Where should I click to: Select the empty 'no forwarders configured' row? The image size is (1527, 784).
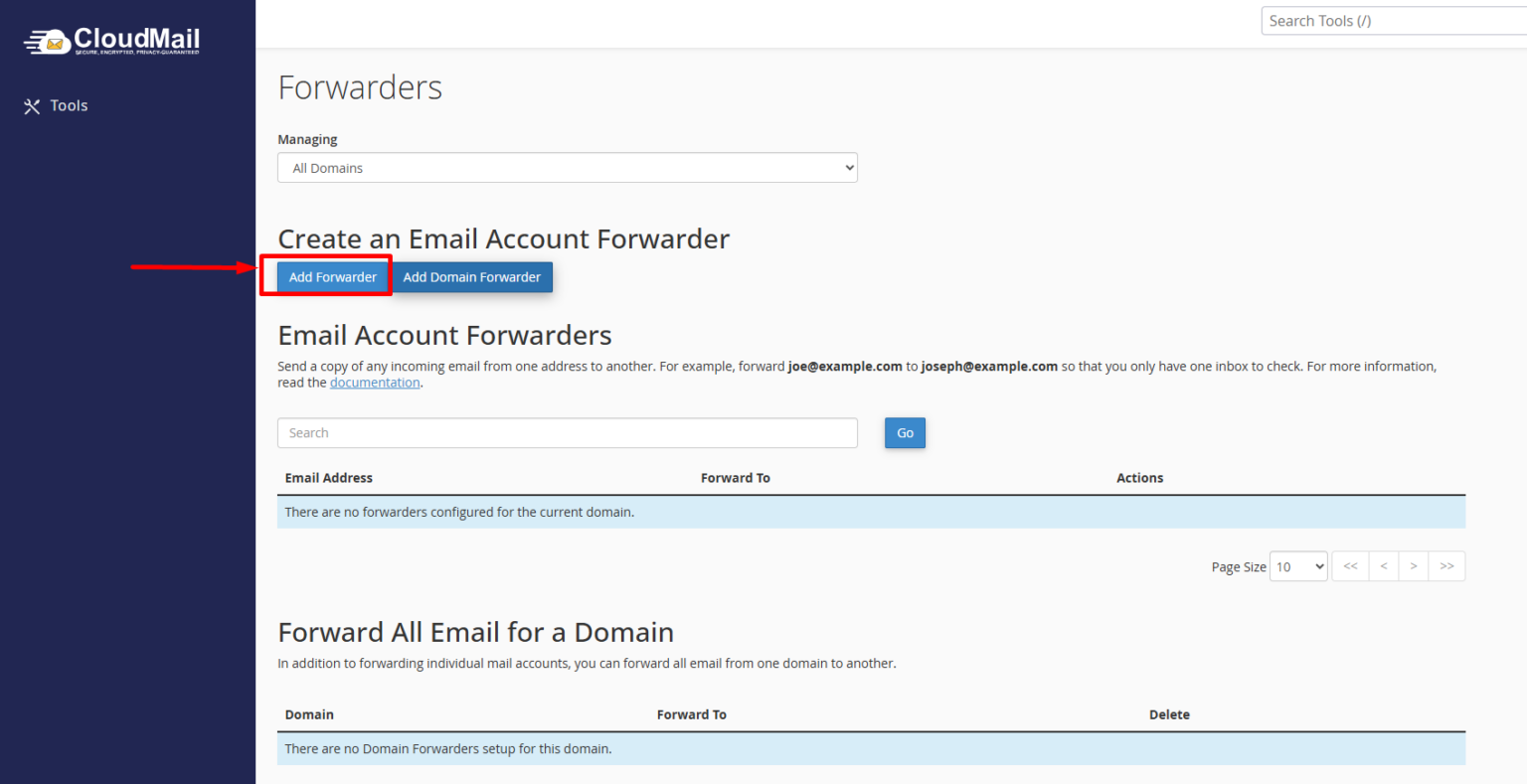870,513
